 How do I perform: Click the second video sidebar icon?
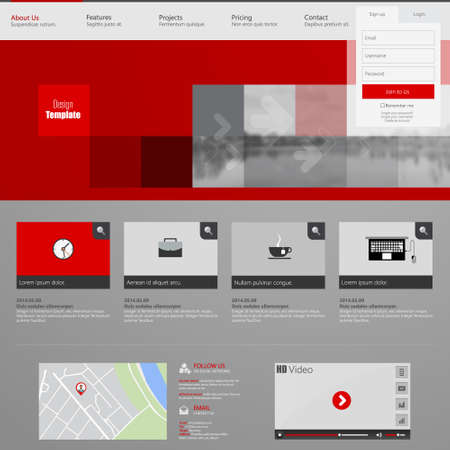point(402,388)
